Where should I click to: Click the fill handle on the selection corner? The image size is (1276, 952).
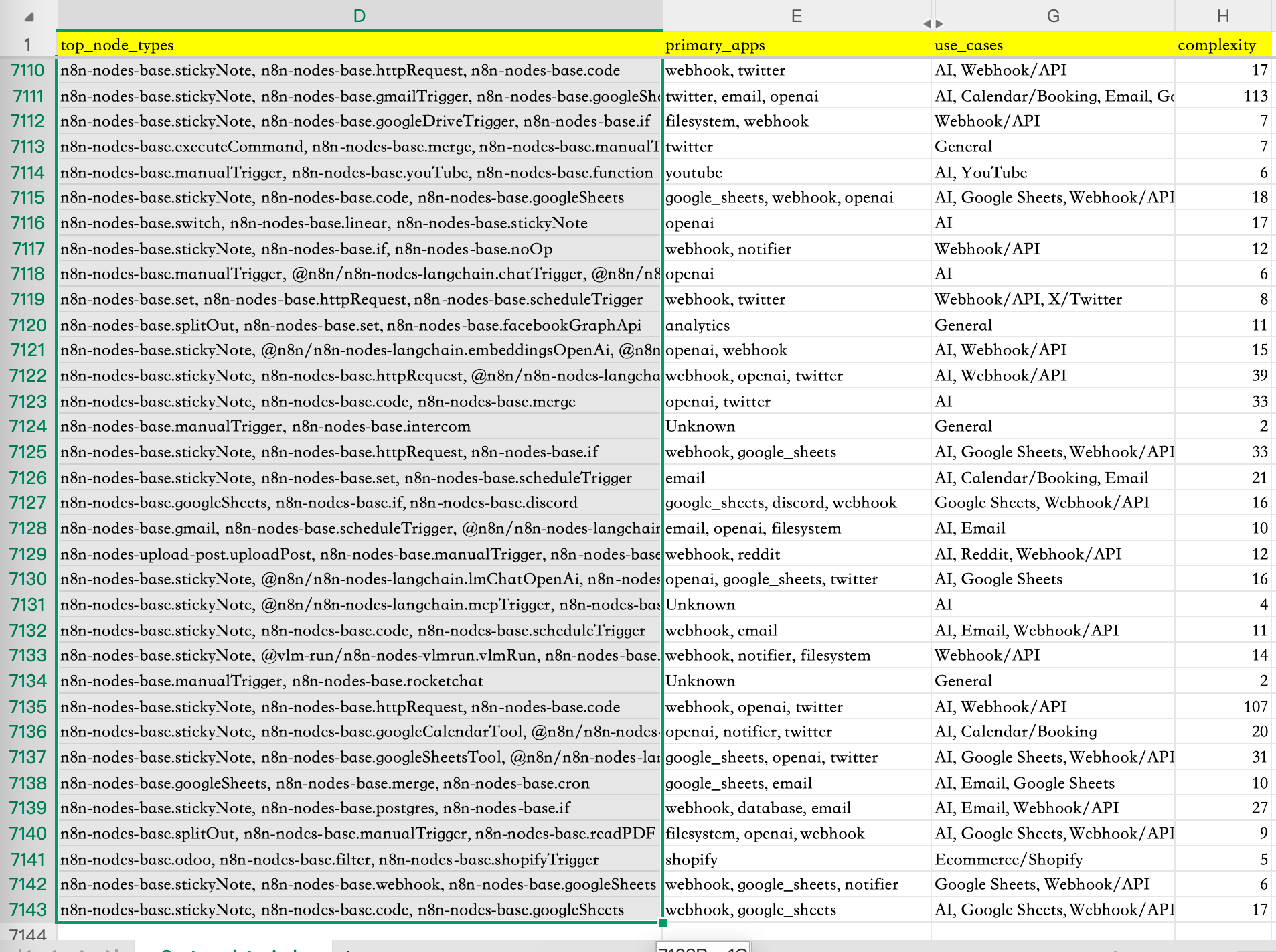(x=662, y=923)
